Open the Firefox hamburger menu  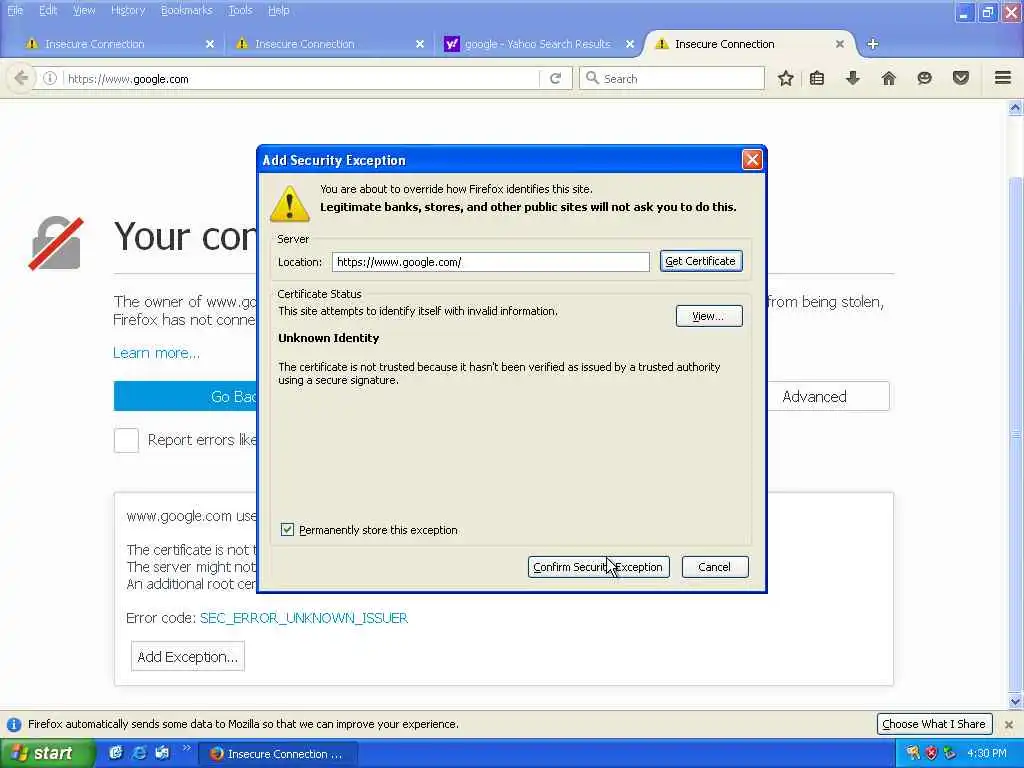pyautogui.click(x=1003, y=78)
